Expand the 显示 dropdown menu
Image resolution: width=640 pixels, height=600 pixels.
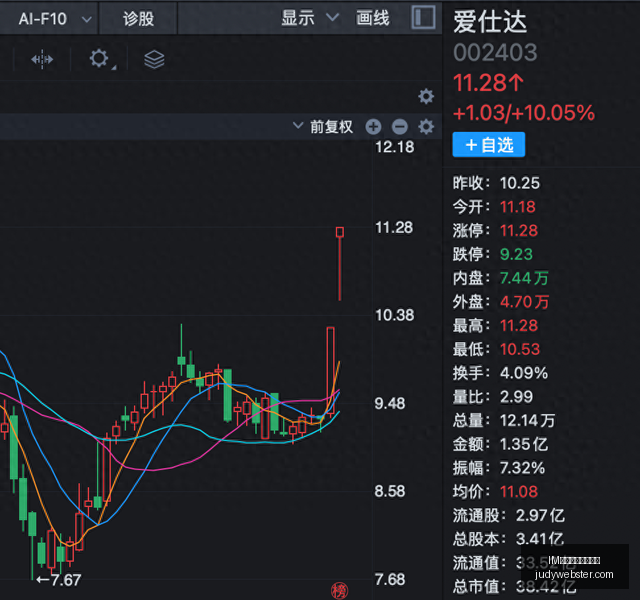[310, 18]
